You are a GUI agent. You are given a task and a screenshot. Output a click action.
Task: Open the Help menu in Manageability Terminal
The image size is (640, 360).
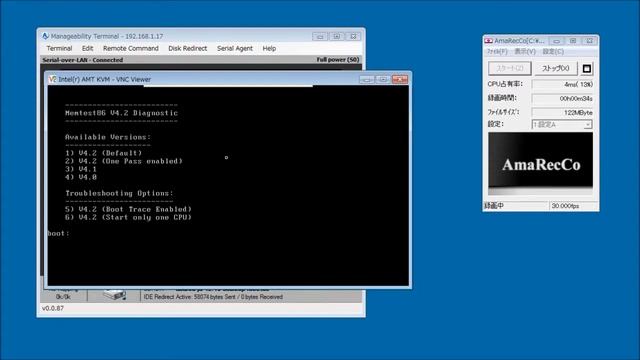coord(269,48)
